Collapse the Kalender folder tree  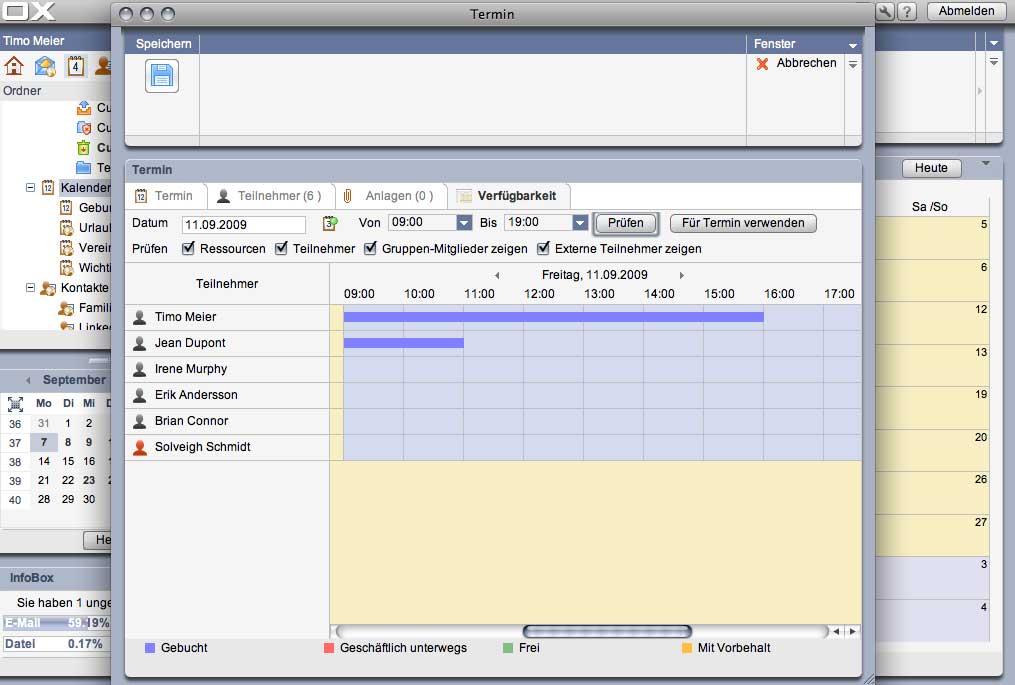point(31,187)
